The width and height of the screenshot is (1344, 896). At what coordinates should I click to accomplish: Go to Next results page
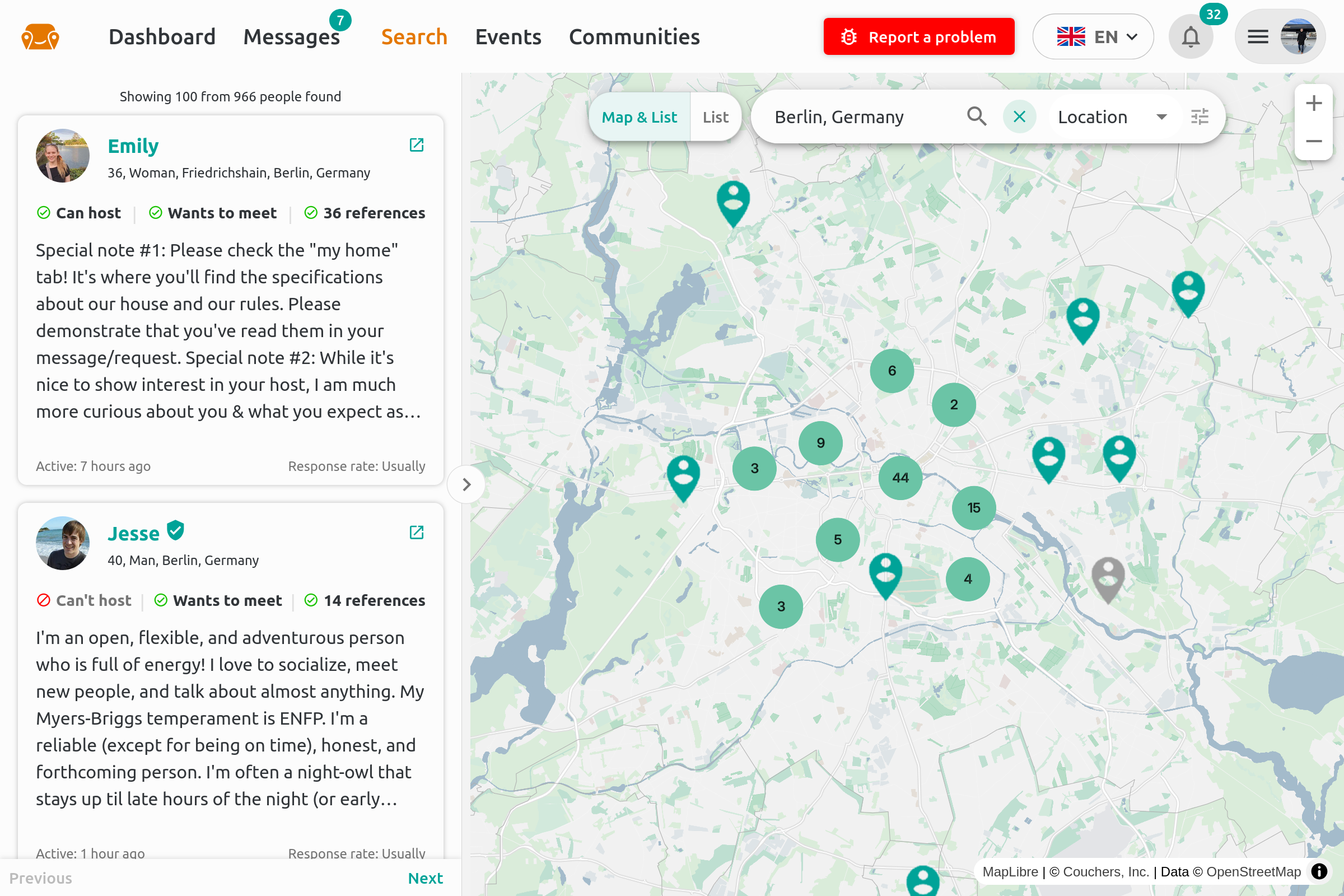point(426,878)
